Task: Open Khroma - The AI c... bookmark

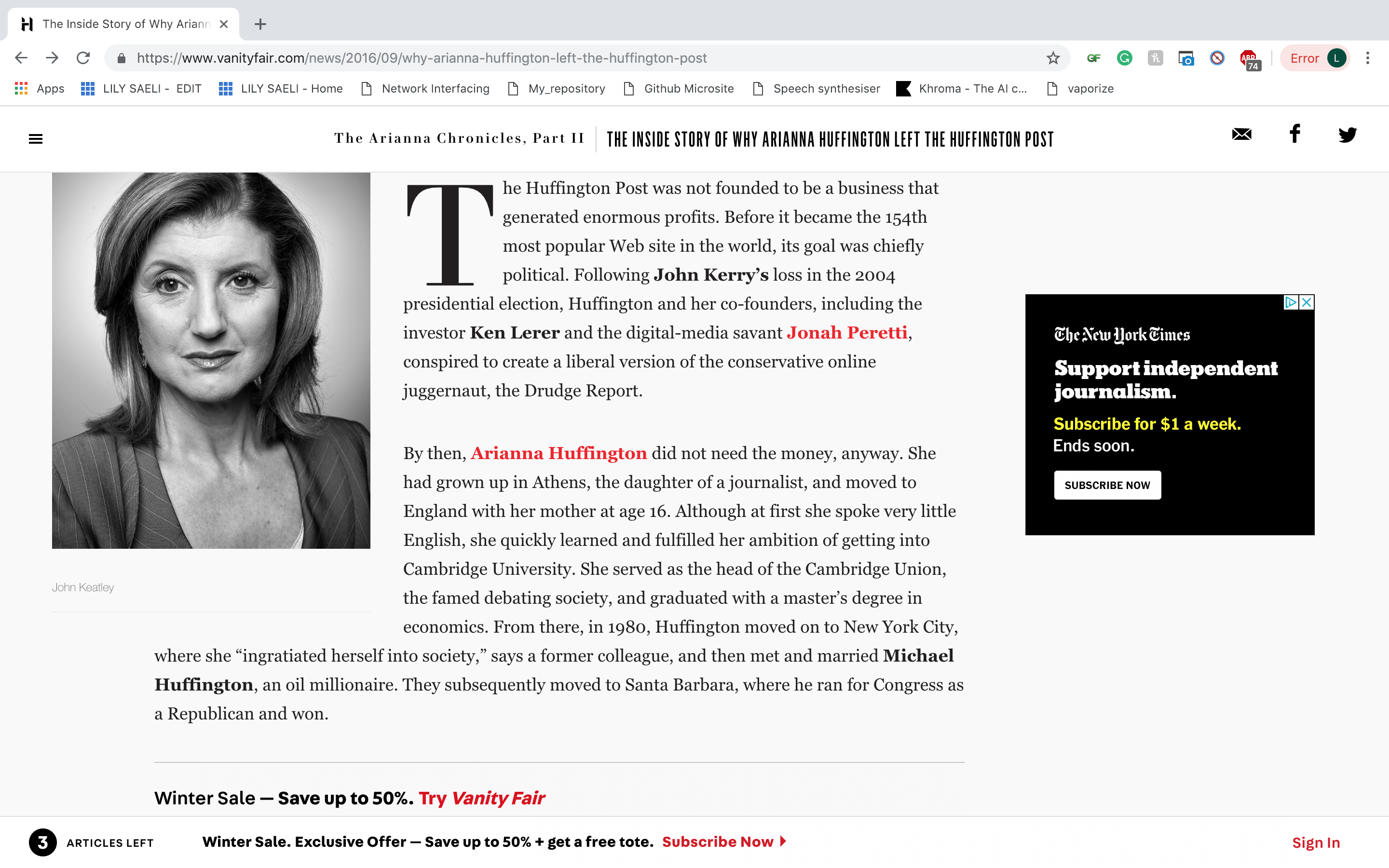Action: click(x=962, y=88)
